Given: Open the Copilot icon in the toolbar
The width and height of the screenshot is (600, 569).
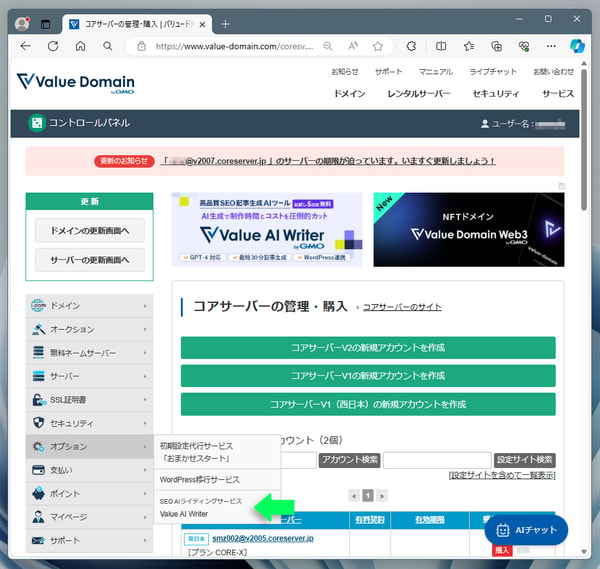Looking at the screenshot, I should pos(577,46).
